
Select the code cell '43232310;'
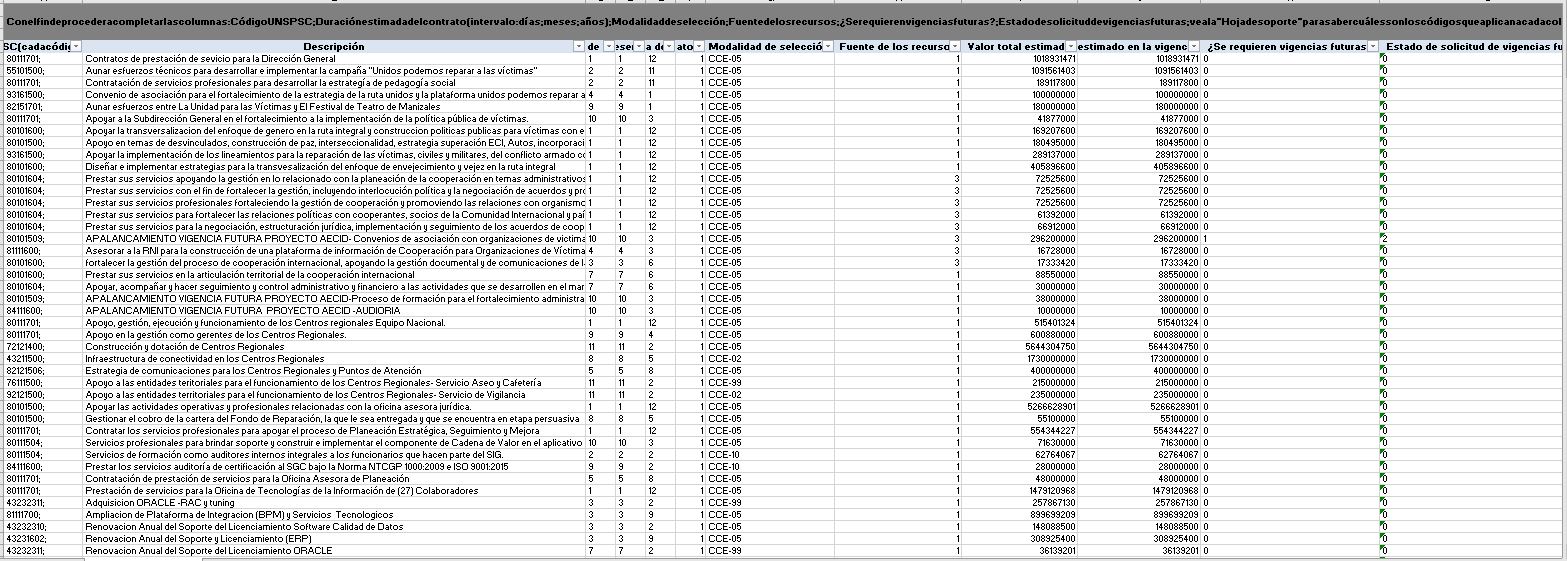[42, 527]
